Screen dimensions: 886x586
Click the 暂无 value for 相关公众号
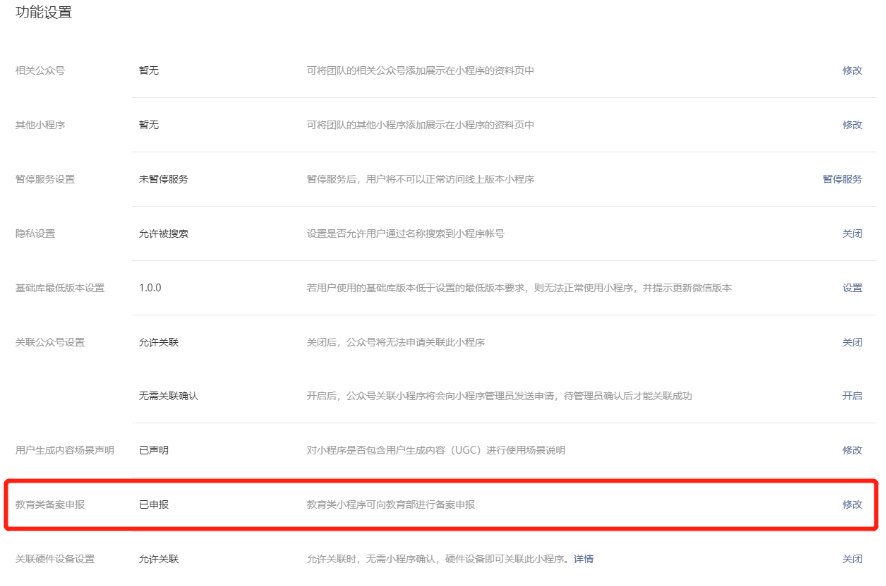[150, 71]
